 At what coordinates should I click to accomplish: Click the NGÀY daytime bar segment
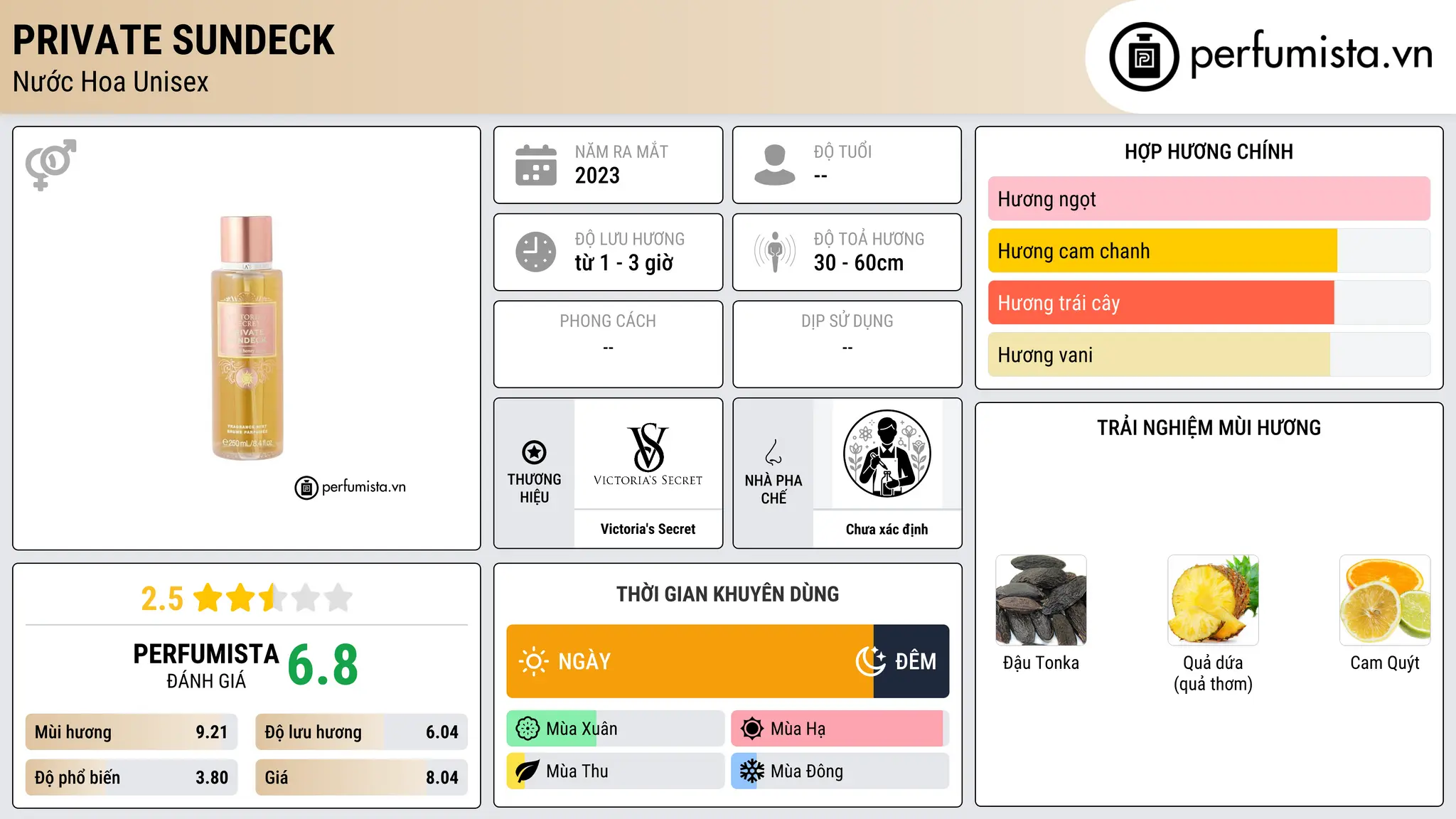point(690,661)
